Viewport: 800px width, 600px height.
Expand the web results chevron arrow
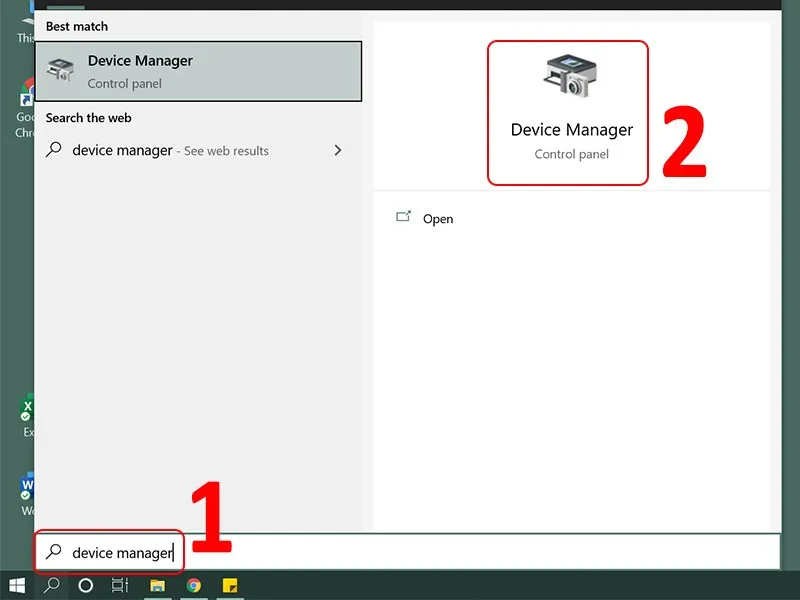click(x=338, y=150)
